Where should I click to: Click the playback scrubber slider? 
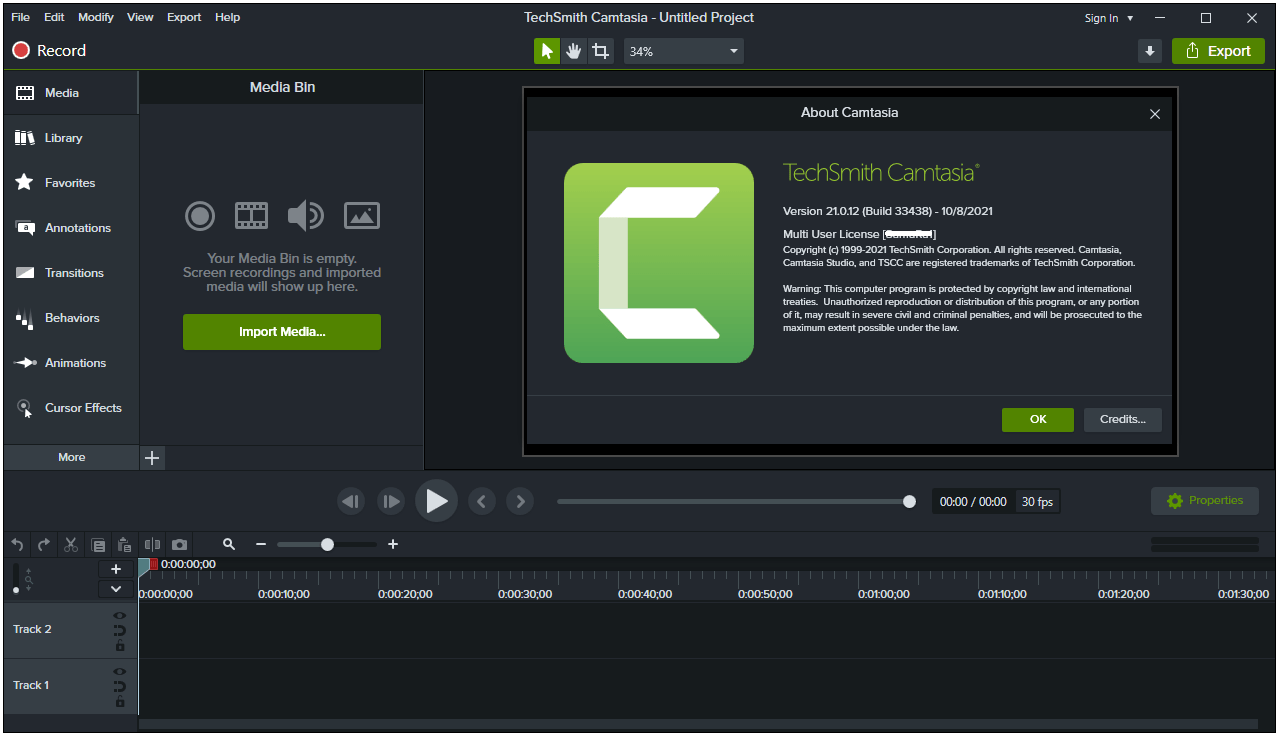(x=736, y=501)
